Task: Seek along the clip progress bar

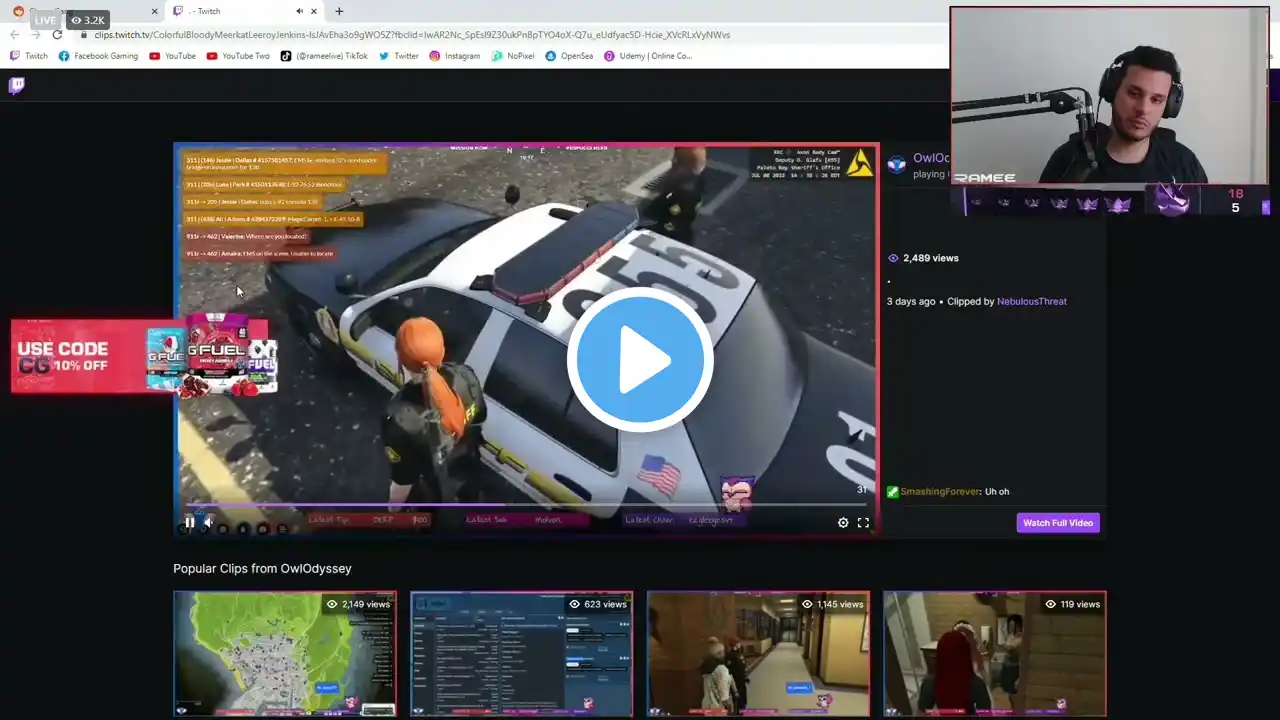Action: 526,505
